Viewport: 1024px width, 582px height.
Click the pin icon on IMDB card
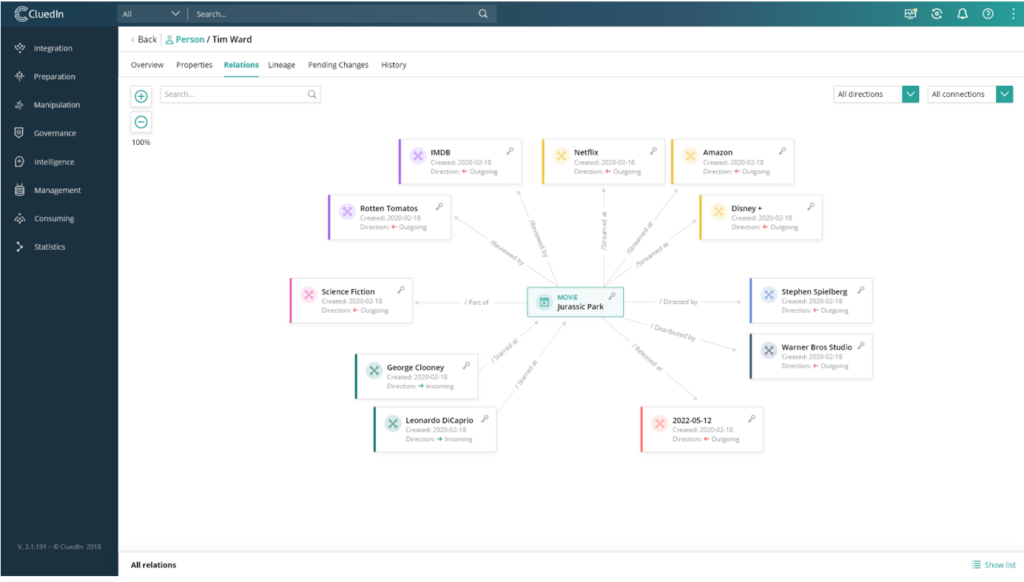tap(510, 151)
